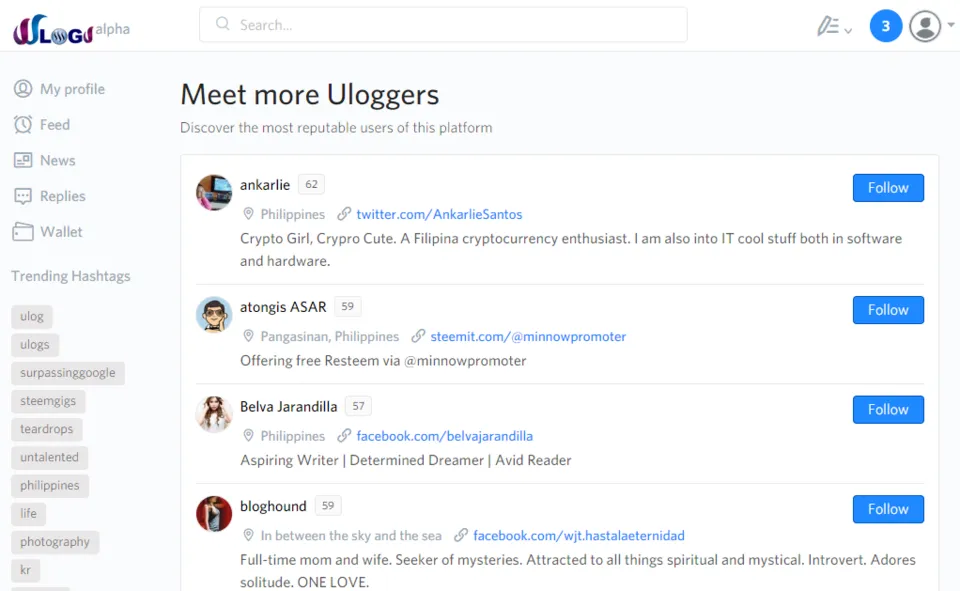Viewport: 960px width, 591px height.
Task: Open the Wallet icon in sidebar
Action: click(23, 232)
